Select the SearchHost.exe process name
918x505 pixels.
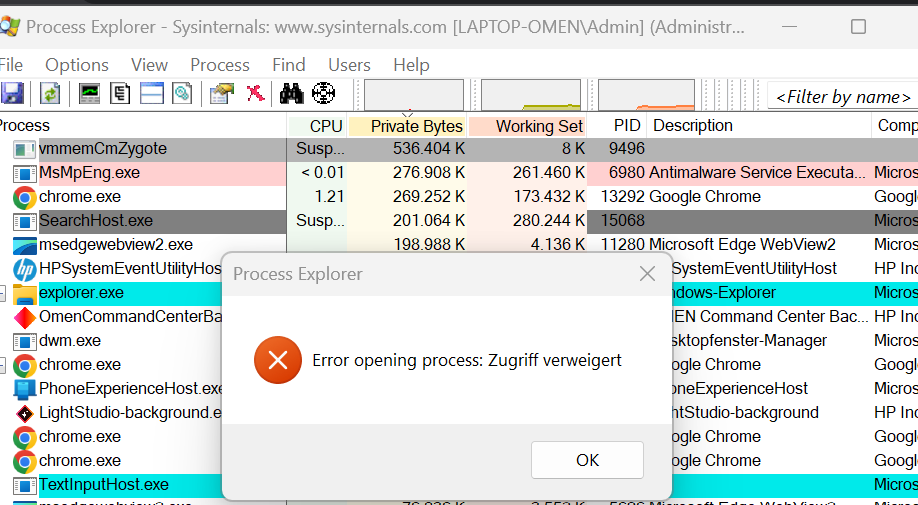pos(96,222)
